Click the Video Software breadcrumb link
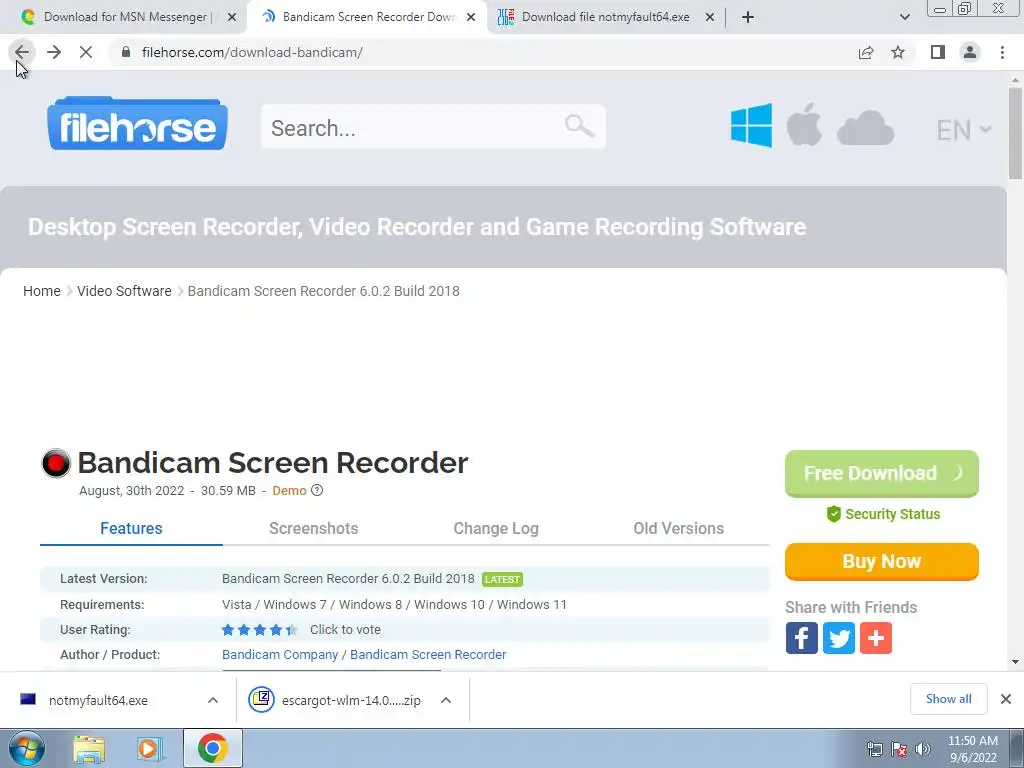The height and width of the screenshot is (768, 1024). (124, 291)
